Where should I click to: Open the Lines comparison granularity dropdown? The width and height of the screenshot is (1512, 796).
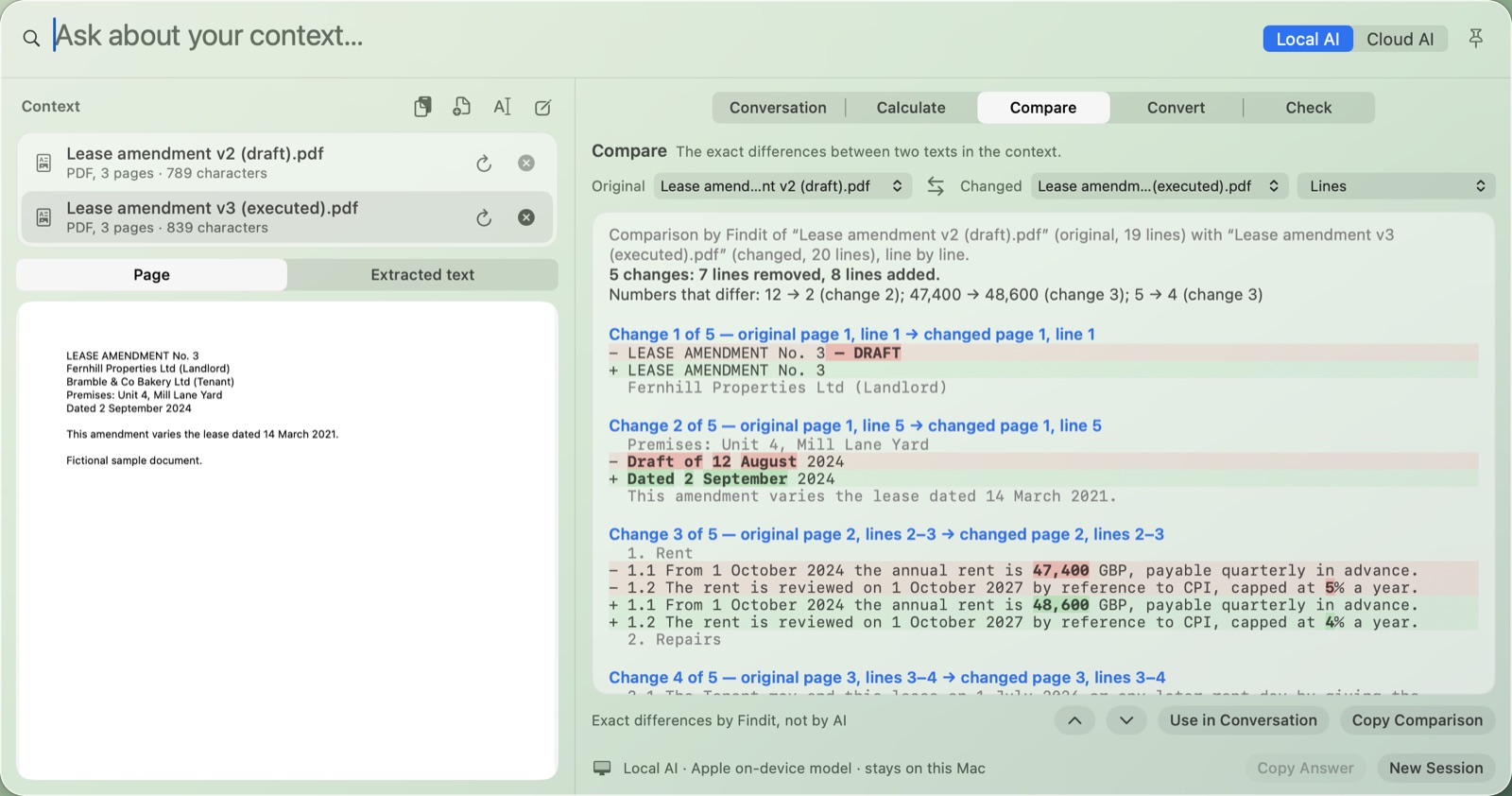click(1396, 186)
